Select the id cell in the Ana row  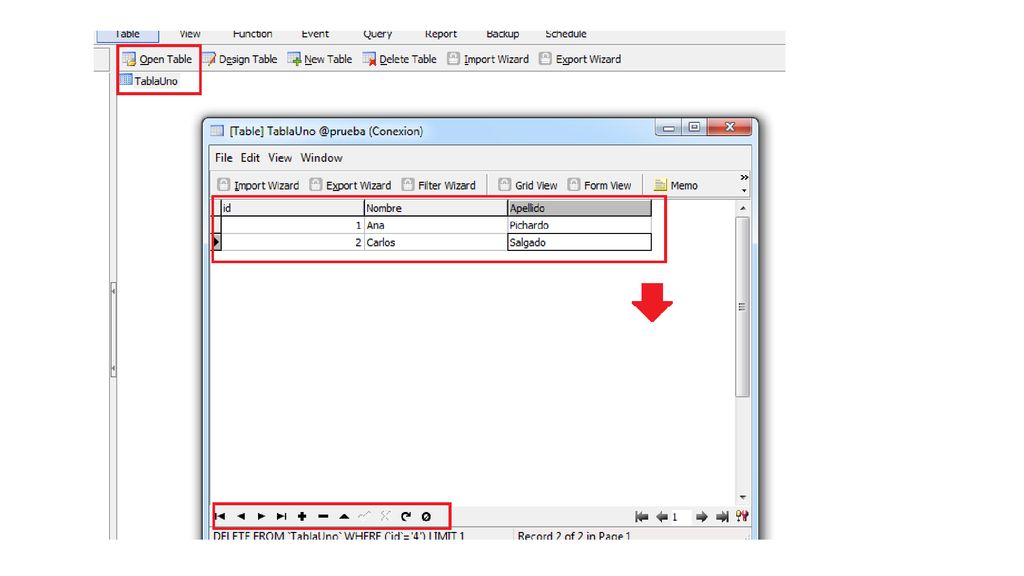pyautogui.click(x=292, y=225)
